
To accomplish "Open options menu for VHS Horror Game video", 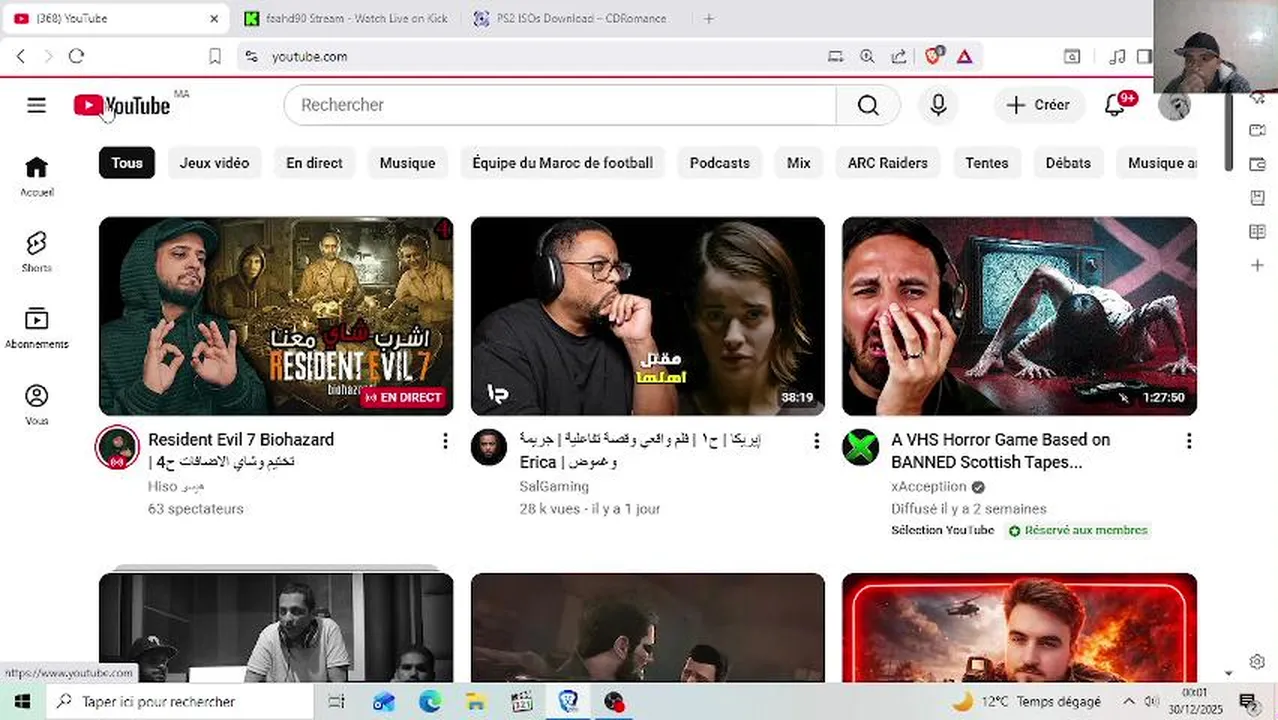I will tap(1188, 441).
